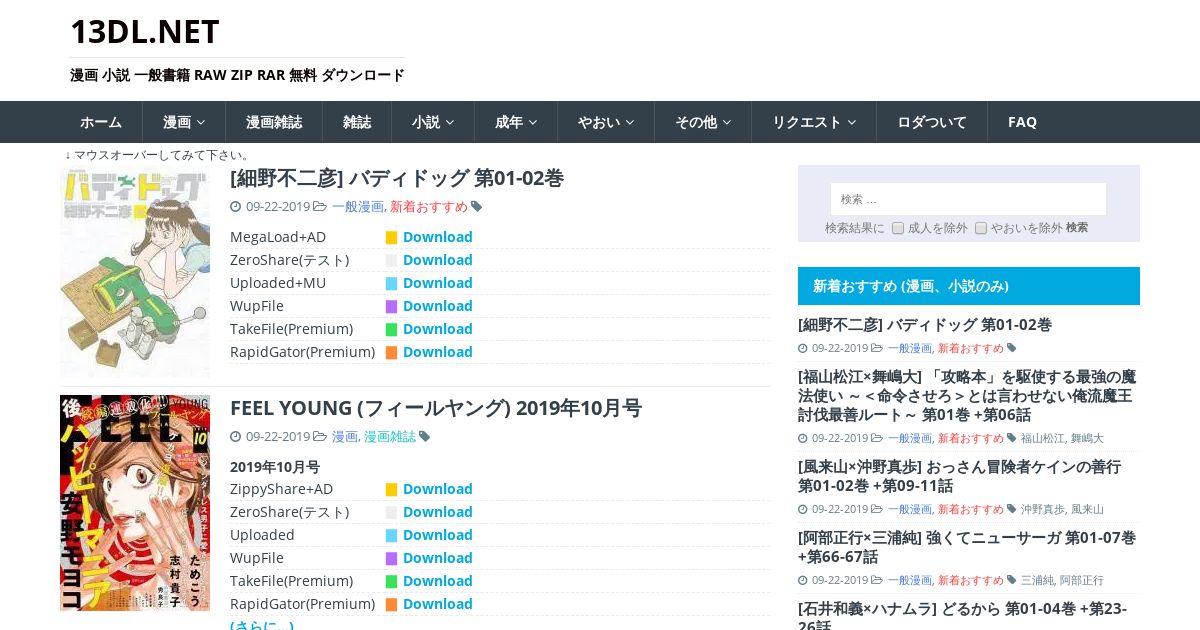Download FEEL YOUNG via RapidGator(Premium)
1200x630 pixels.
(x=438, y=604)
